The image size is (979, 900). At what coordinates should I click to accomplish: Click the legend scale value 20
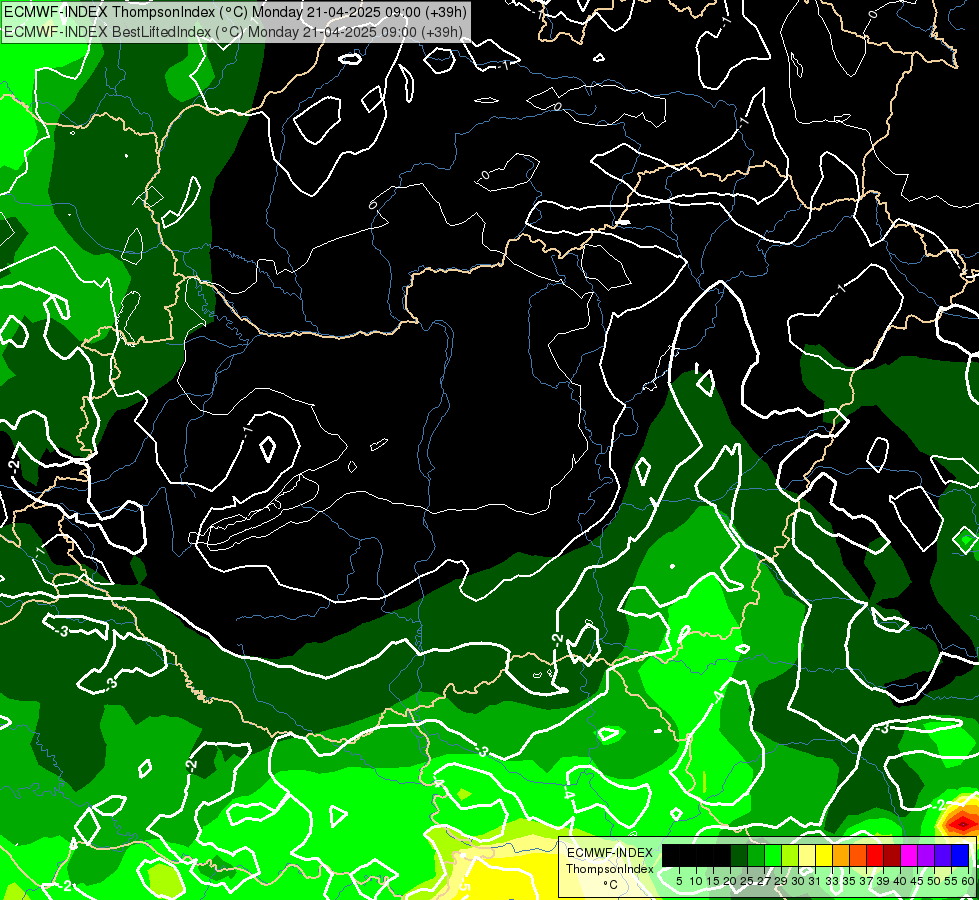tap(730, 881)
